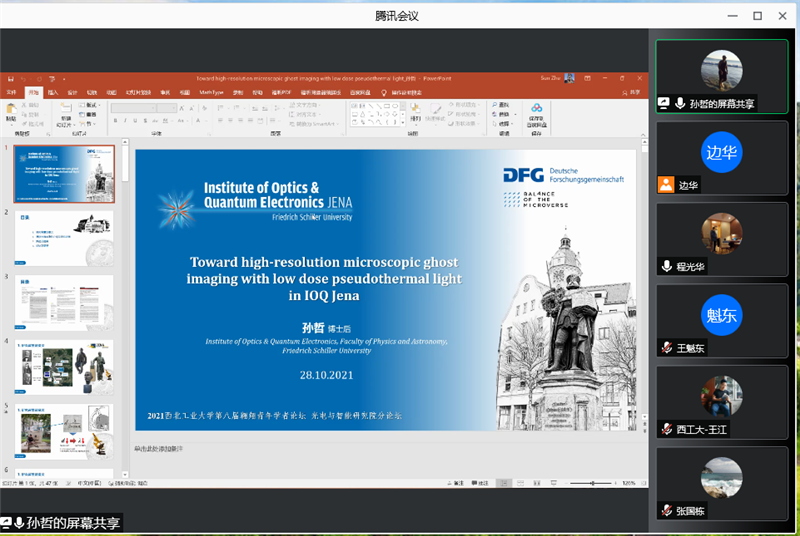Click the slide panel scroll down arrow
This screenshot has height=536, width=800.
pos(125,474)
